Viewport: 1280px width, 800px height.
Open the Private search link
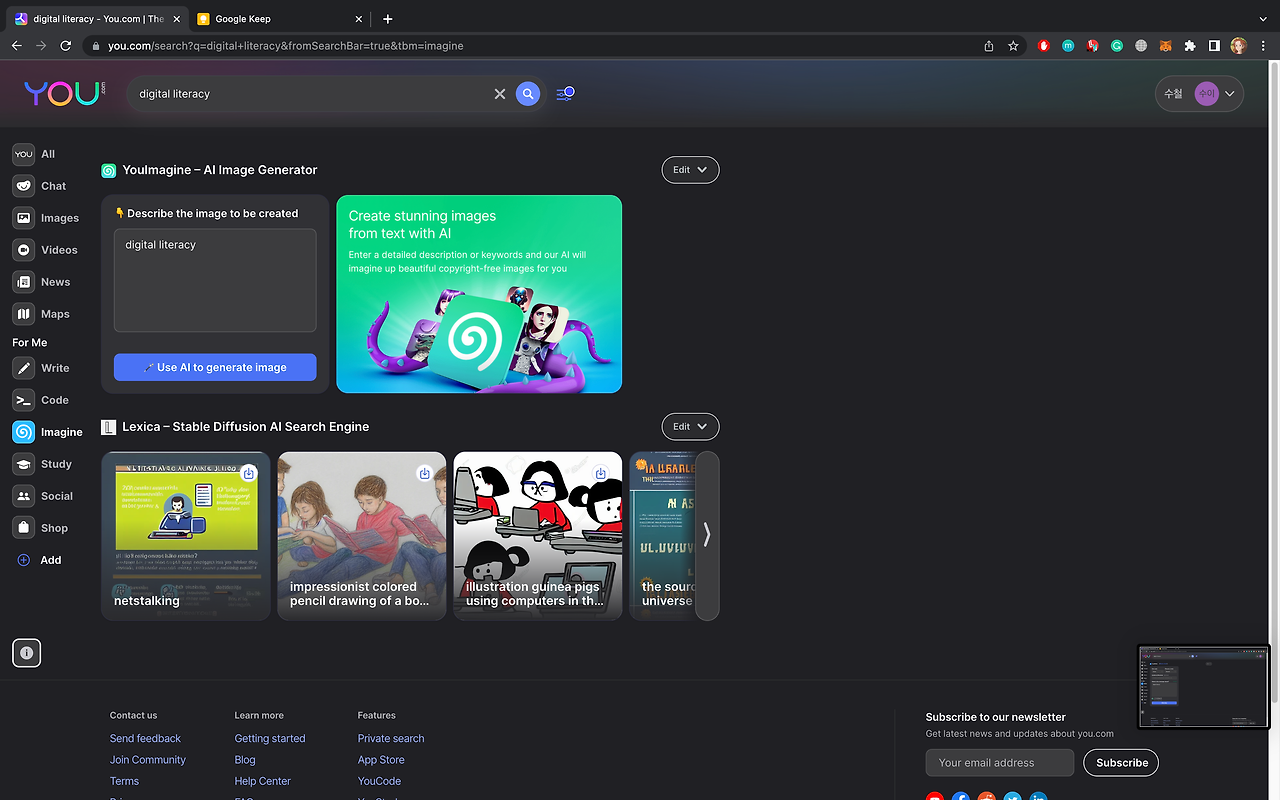coord(391,738)
